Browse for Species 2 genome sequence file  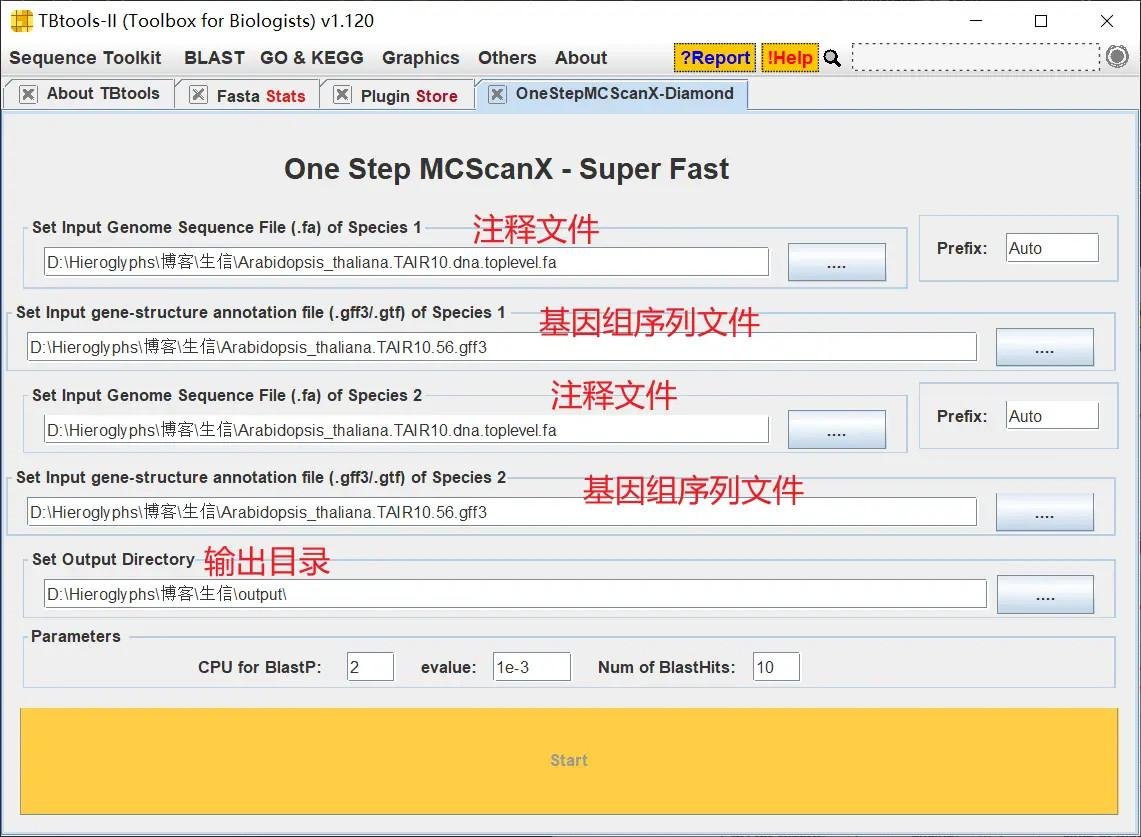coord(837,430)
